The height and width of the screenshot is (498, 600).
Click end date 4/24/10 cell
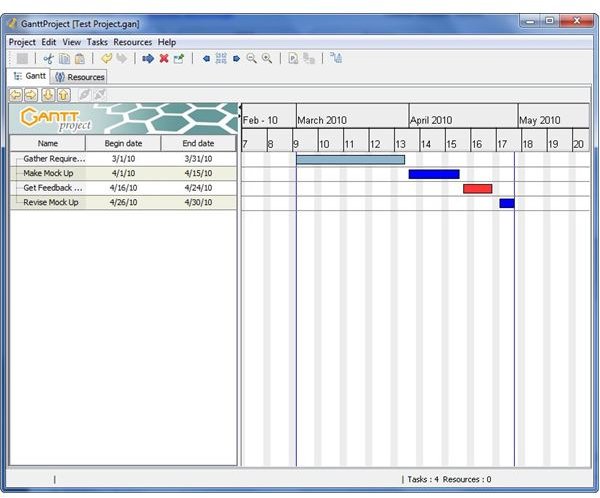pos(198,188)
